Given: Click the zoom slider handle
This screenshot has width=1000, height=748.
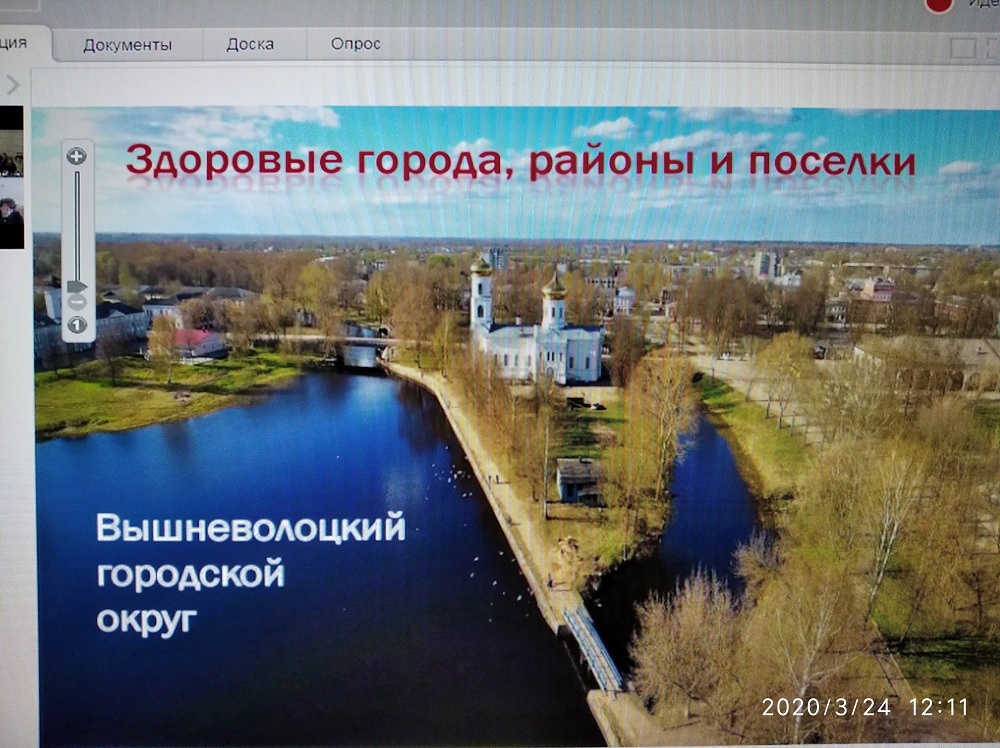Looking at the screenshot, I should tap(78, 287).
